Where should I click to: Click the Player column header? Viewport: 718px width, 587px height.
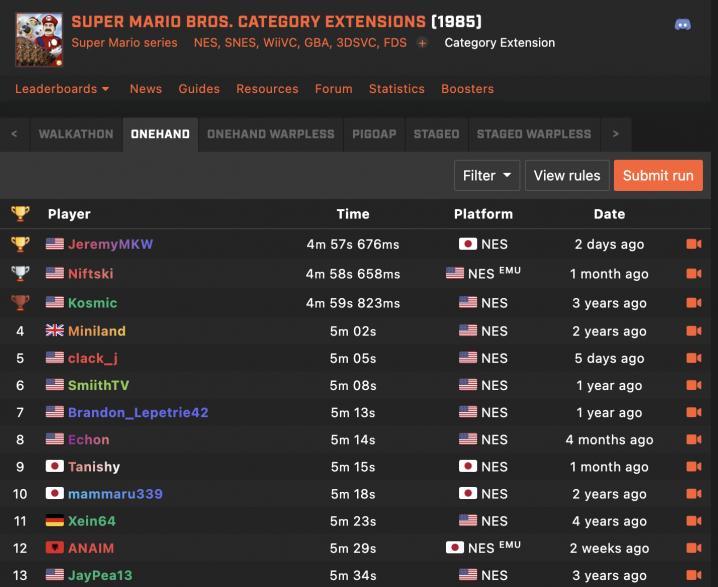69,214
